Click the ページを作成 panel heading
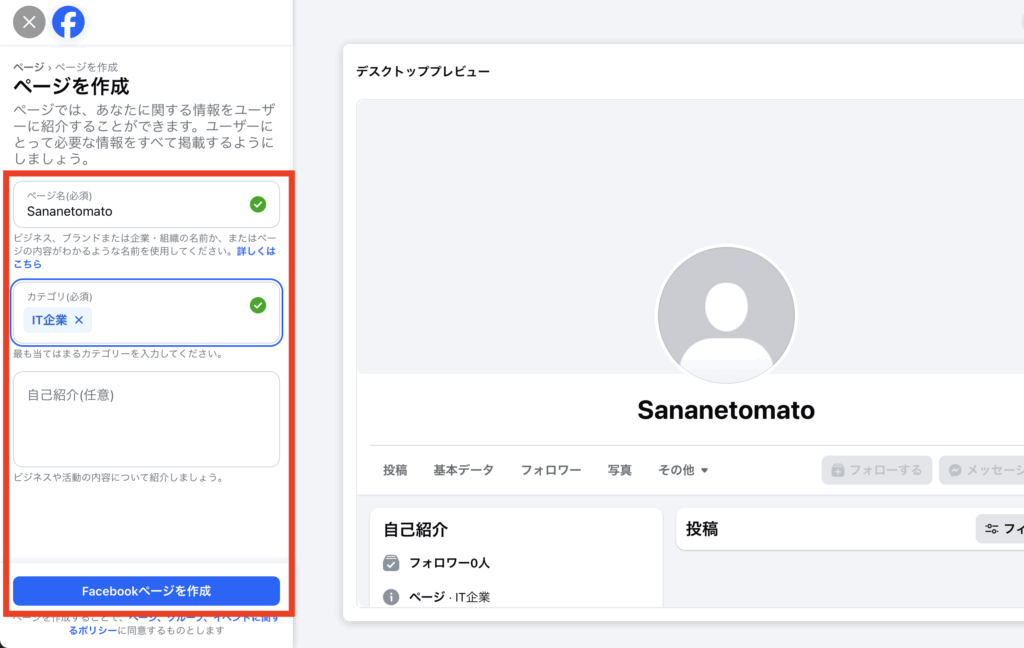Viewport: 1024px width, 648px height. 72,86
